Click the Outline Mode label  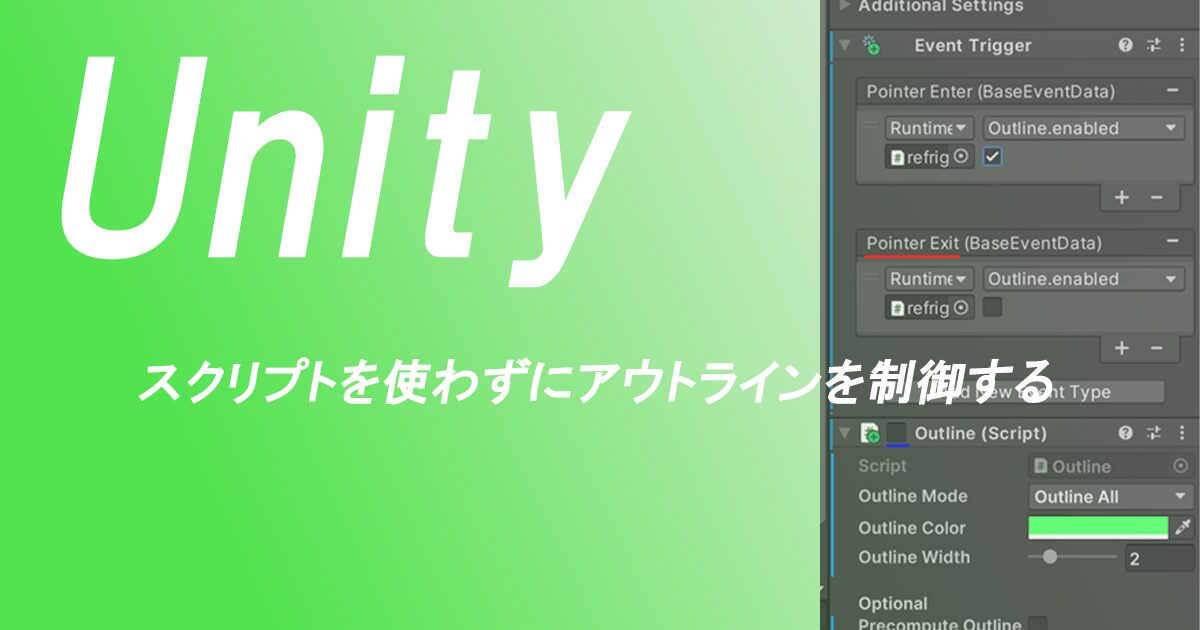tap(913, 496)
